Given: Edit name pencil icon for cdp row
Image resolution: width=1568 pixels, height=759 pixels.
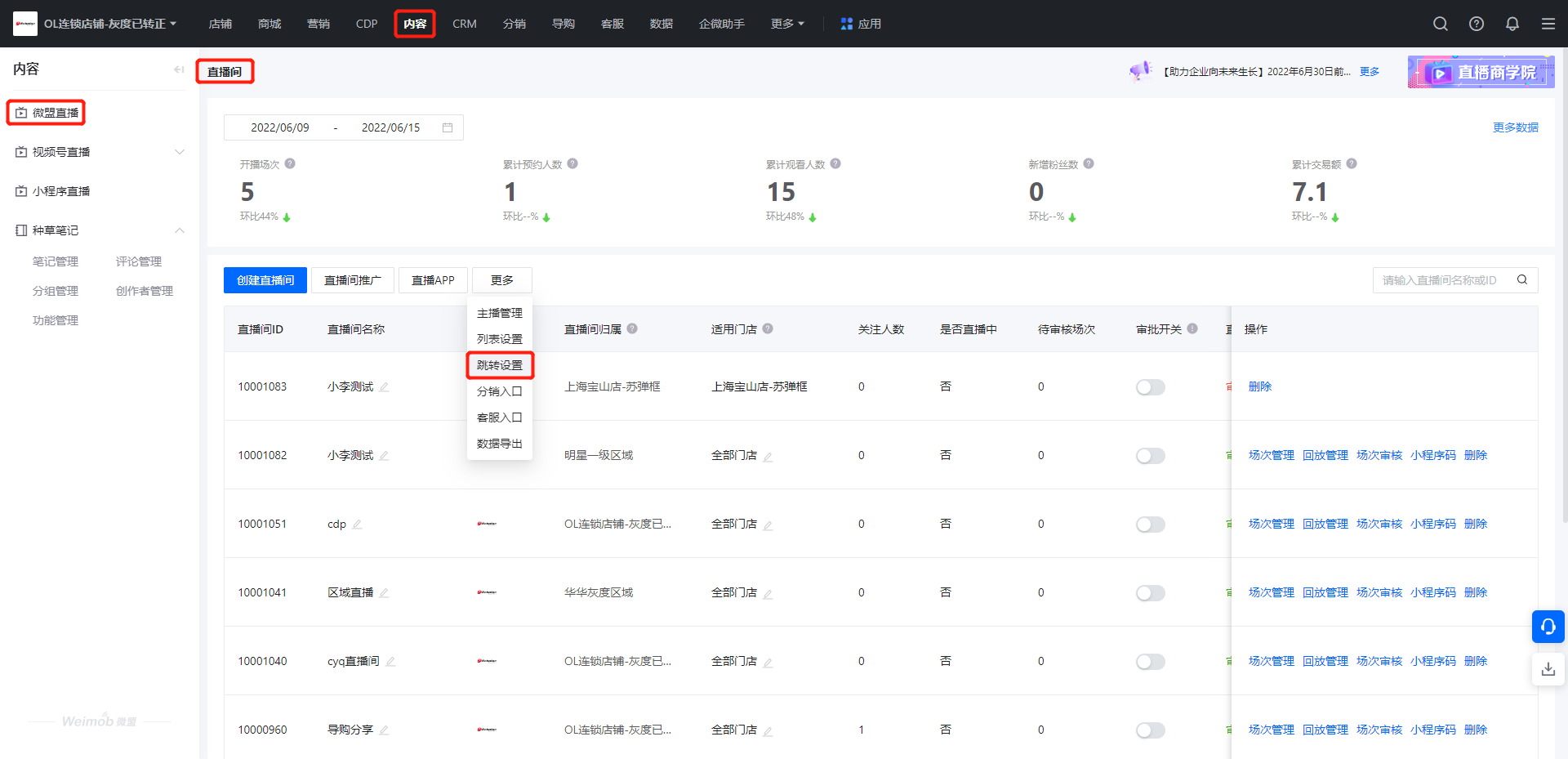Looking at the screenshot, I should pyautogui.click(x=357, y=524).
